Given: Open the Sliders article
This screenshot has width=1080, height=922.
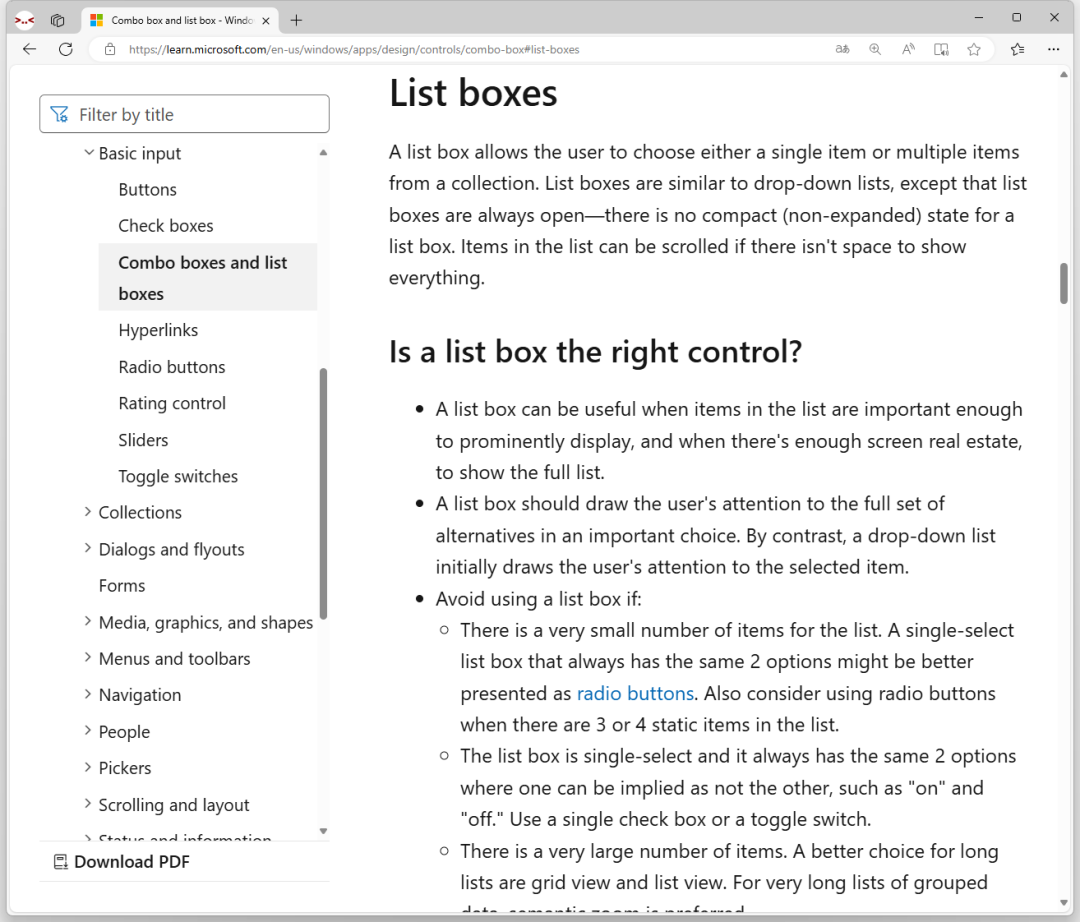Looking at the screenshot, I should [x=143, y=440].
